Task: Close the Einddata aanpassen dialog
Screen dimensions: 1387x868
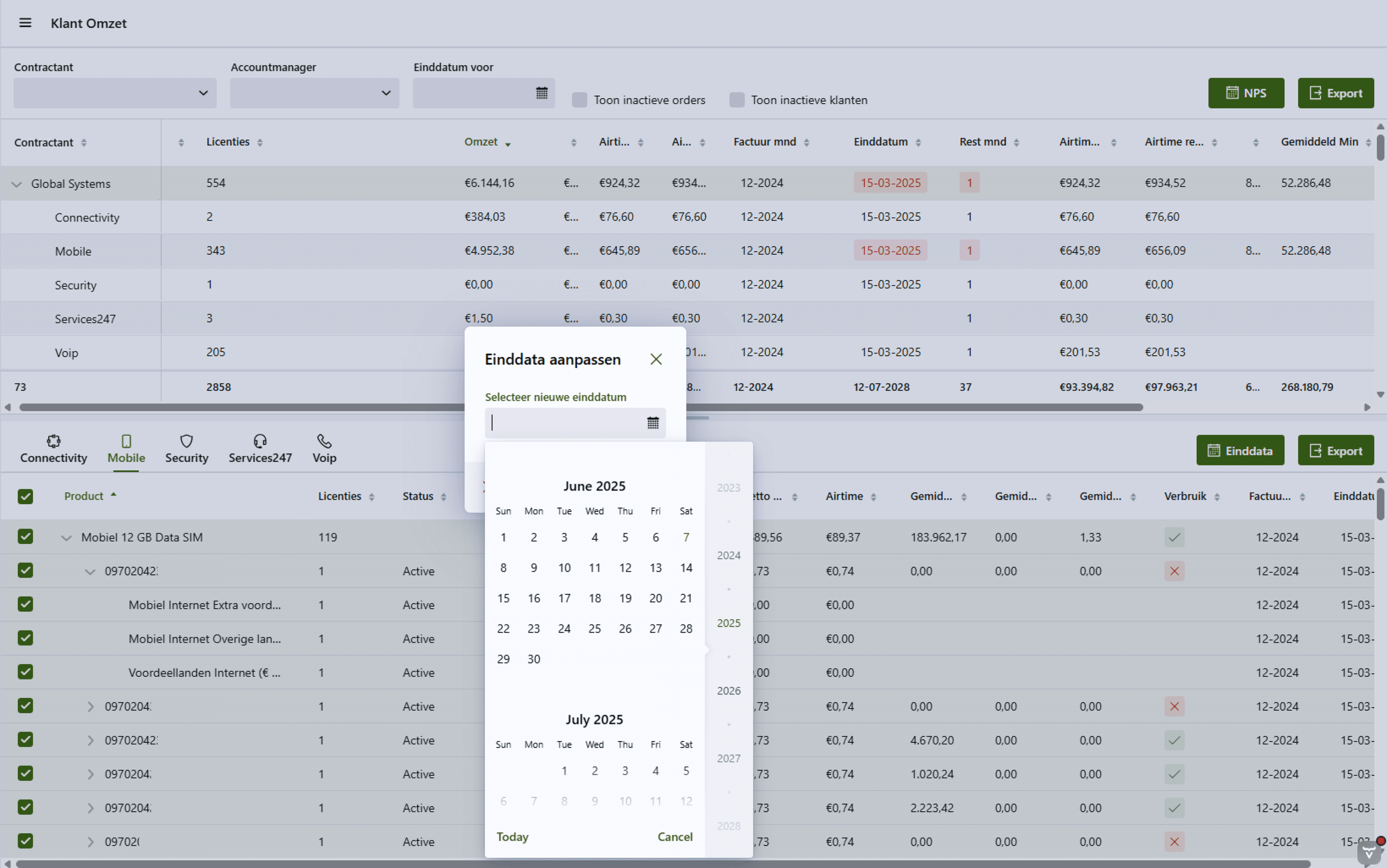Action: pos(656,359)
